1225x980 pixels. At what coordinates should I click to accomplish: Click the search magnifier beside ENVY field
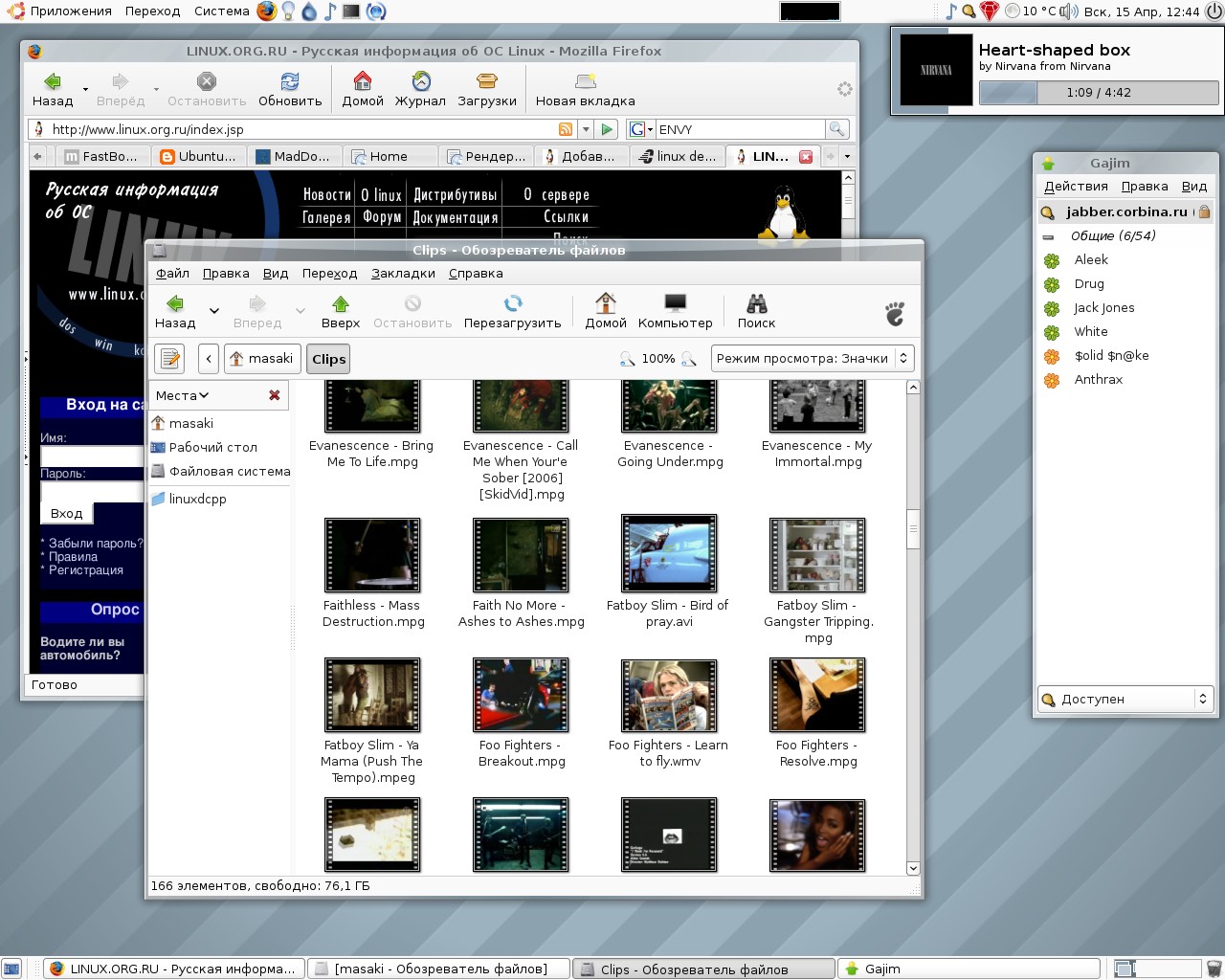tap(836, 129)
